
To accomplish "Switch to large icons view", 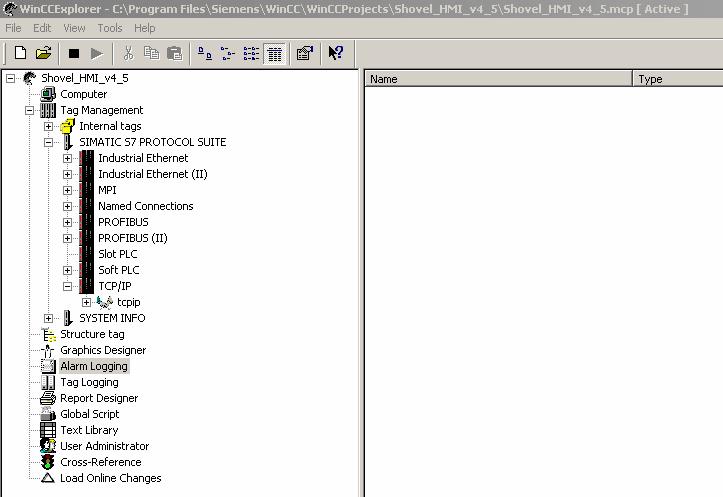I will [x=205, y=53].
